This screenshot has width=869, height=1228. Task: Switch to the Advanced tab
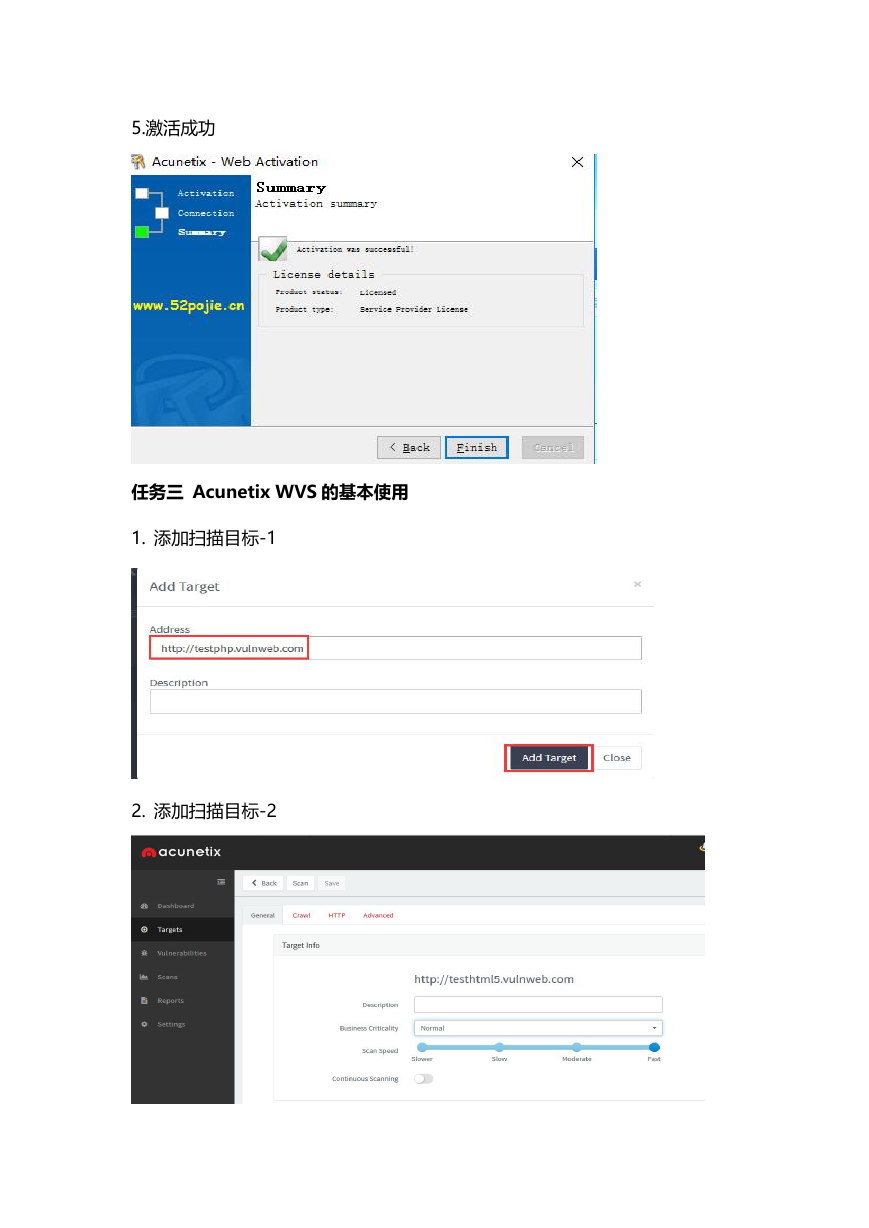[x=378, y=915]
